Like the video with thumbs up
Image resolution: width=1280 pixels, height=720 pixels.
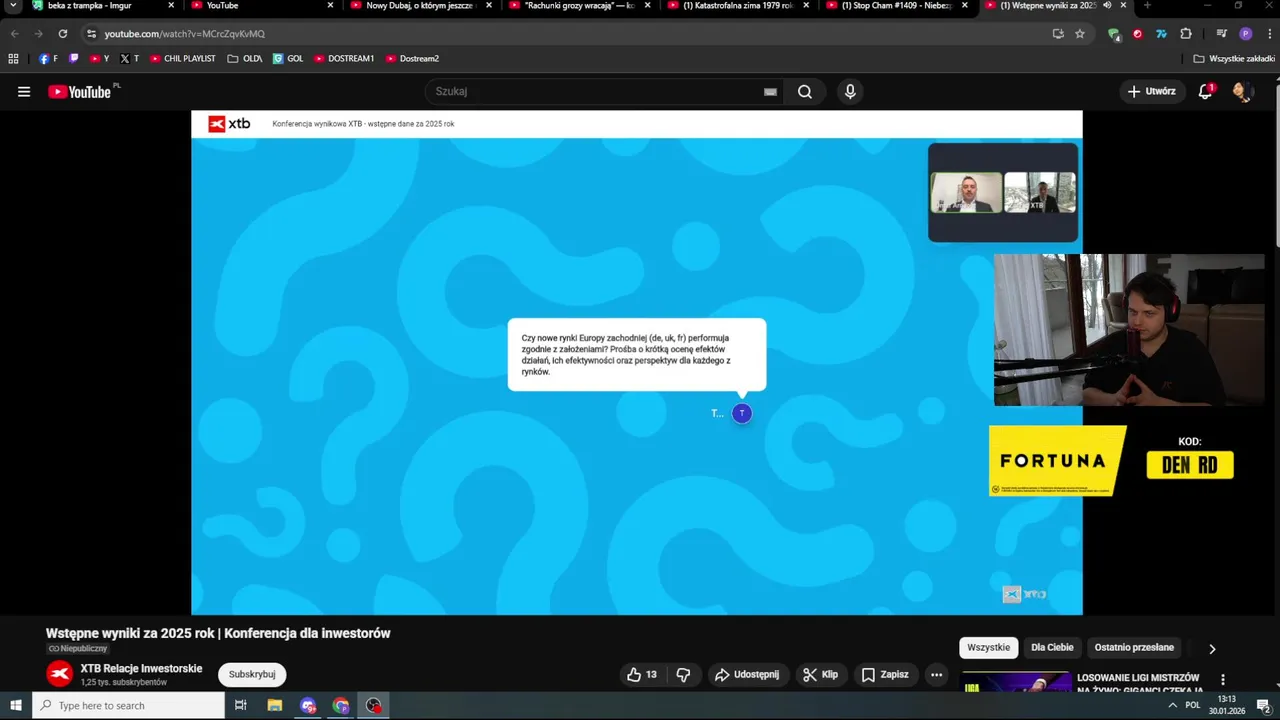tap(641, 675)
